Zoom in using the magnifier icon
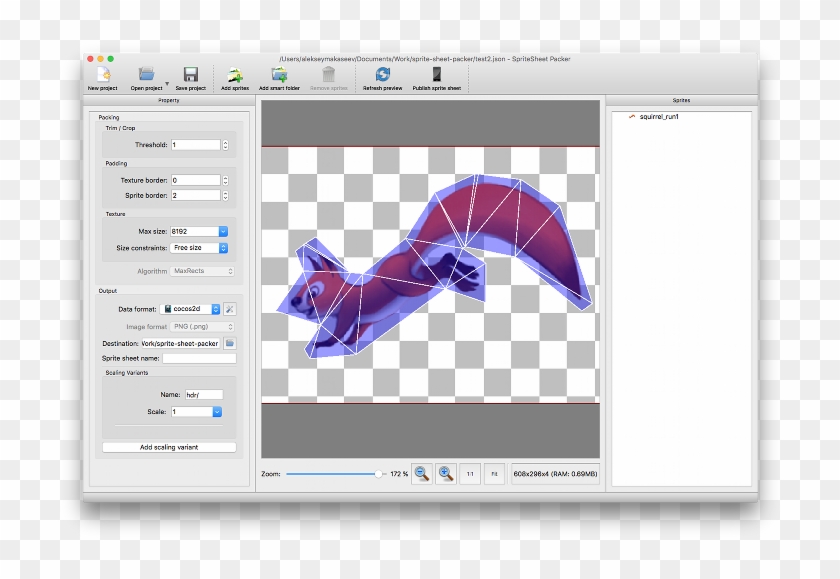Image resolution: width=840 pixels, height=579 pixels. (444, 473)
